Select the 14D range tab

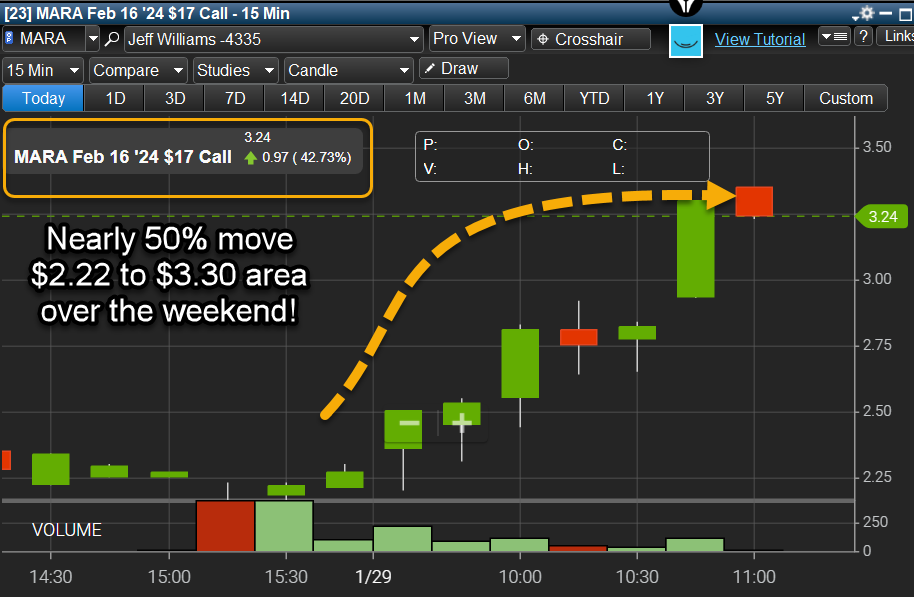tap(294, 98)
